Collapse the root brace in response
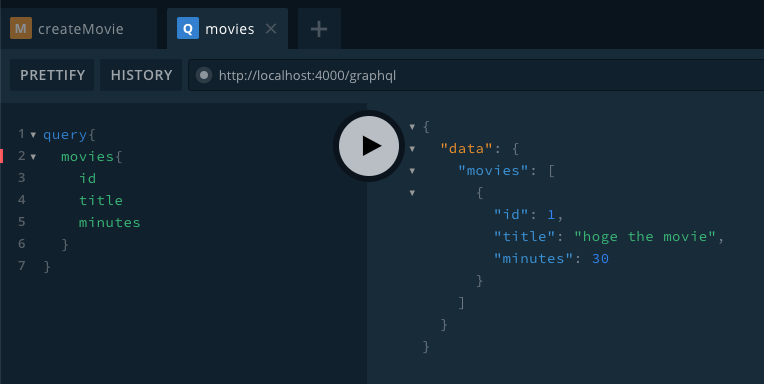The height and width of the screenshot is (384, 764). (x=412, y=127)
